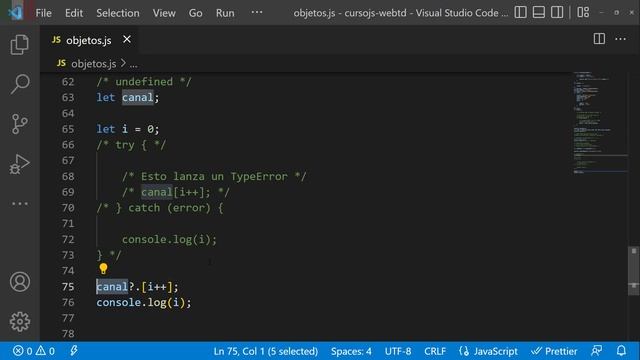640x360 pixels.
Task: Click 'let i = 0;' on line 65
Action: coord(128,129)
